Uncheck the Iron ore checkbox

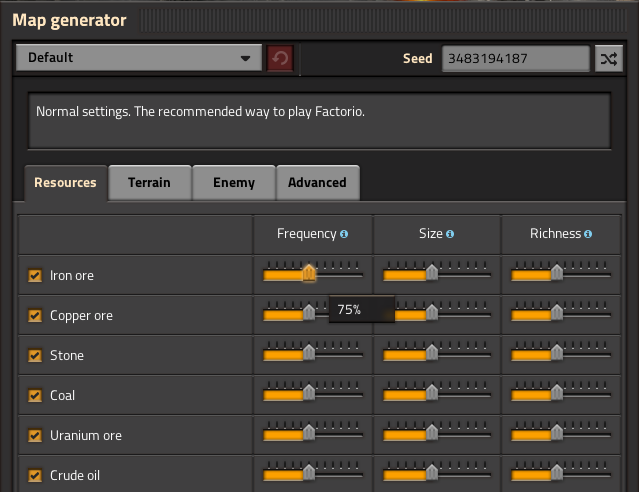pos(35,276)
